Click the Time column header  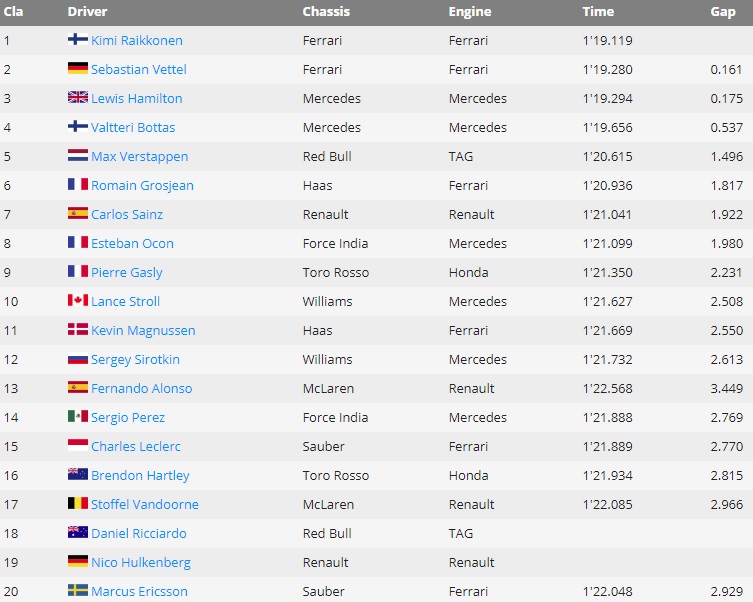[598, 12]
